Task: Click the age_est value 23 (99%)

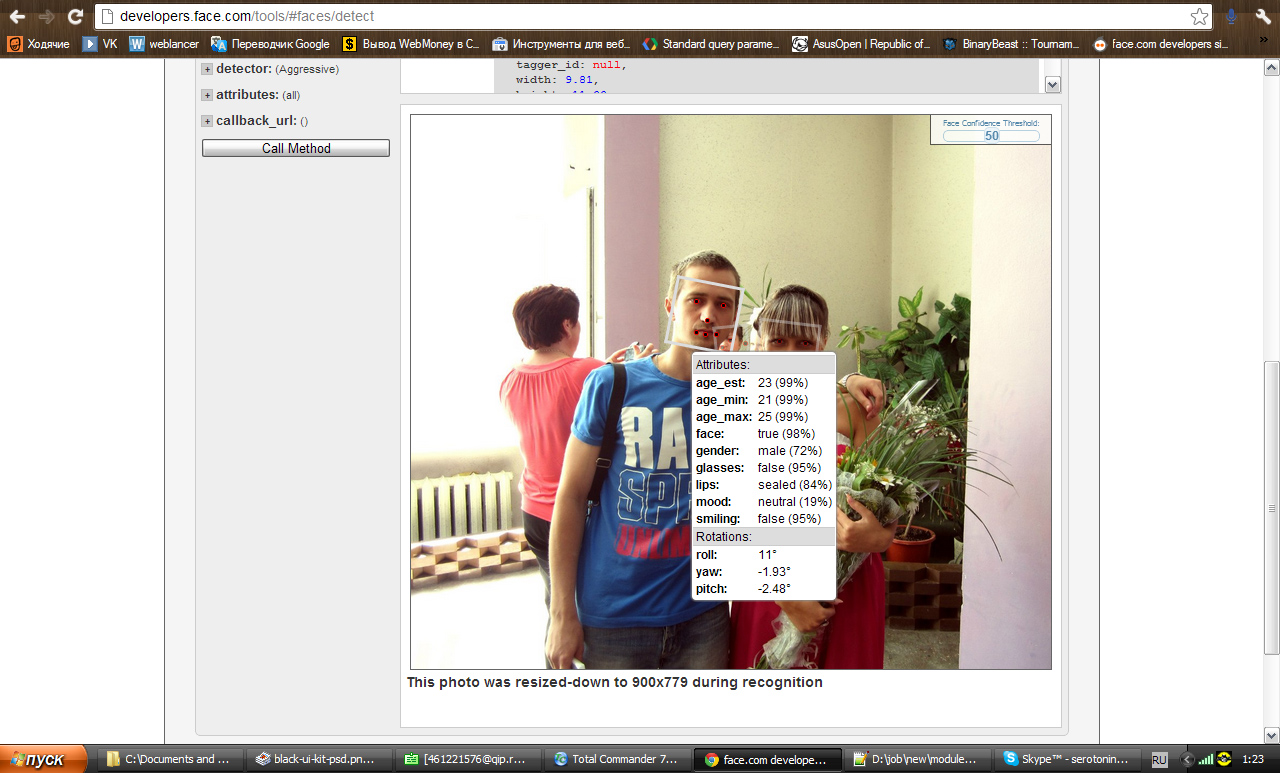Action: tap(783, 383)
